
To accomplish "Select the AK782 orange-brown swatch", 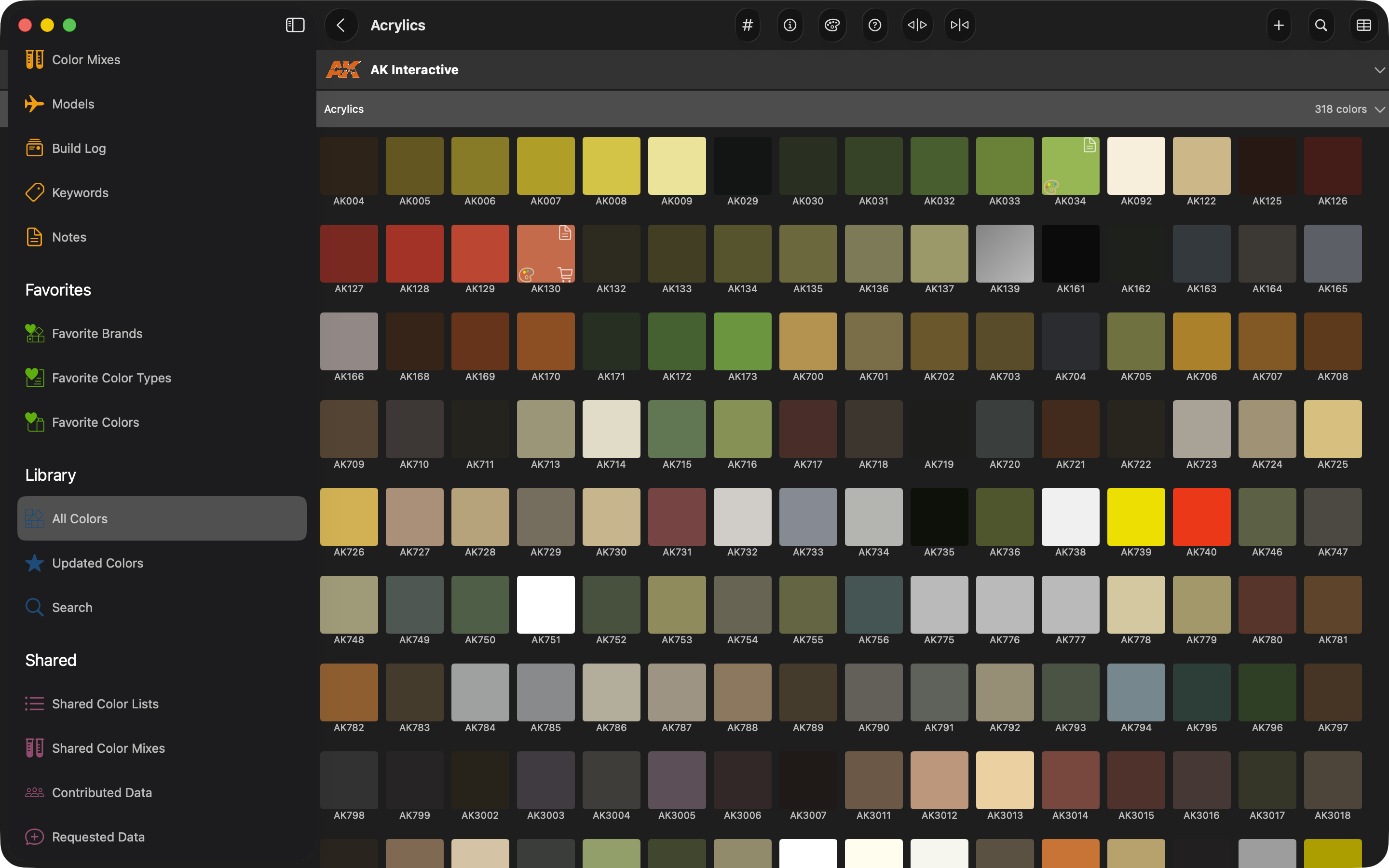I will [x=349, y=692].
